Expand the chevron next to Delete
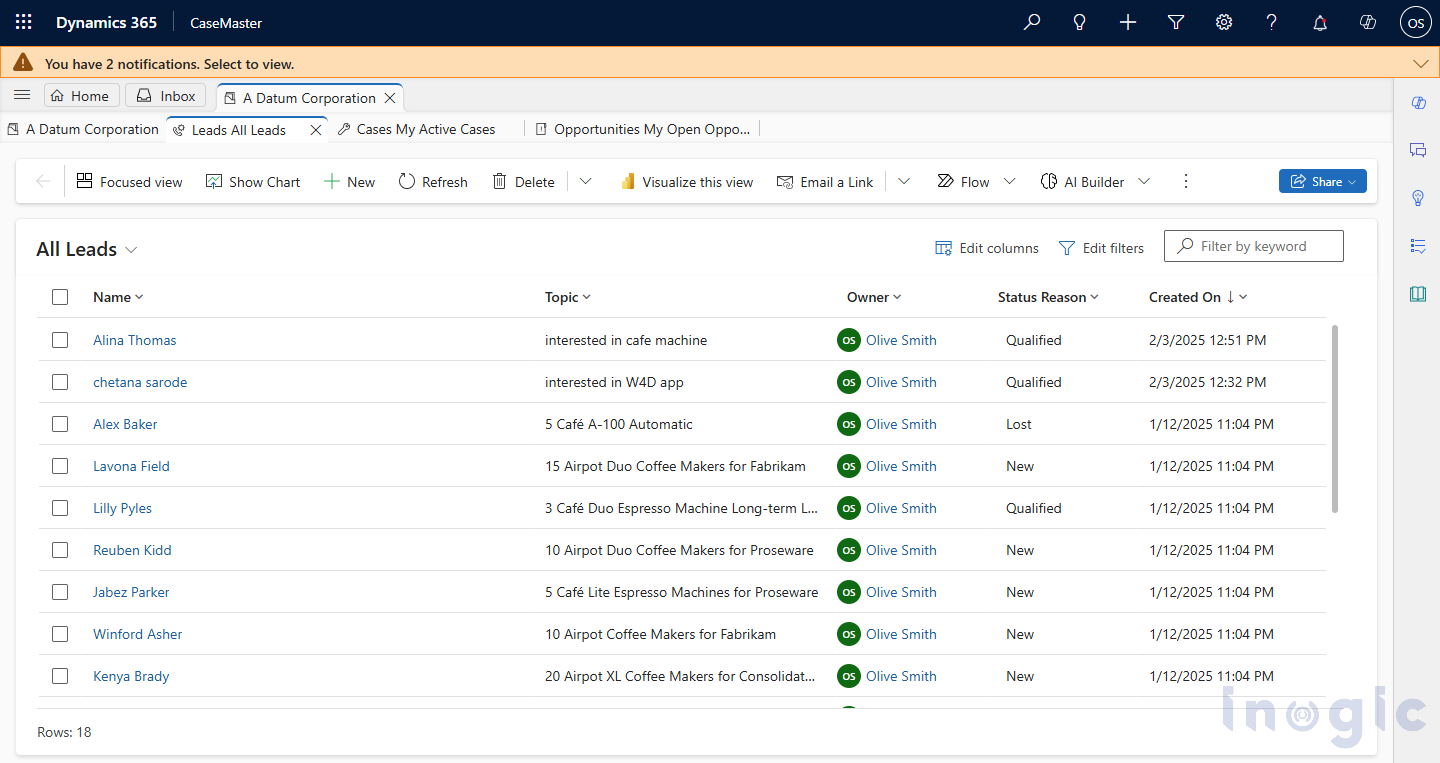 [586, 181]
